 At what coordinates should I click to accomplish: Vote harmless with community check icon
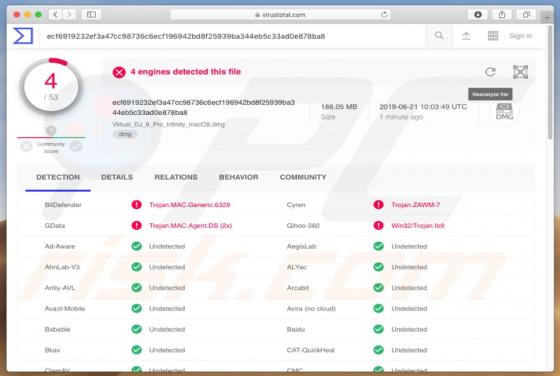76,146
